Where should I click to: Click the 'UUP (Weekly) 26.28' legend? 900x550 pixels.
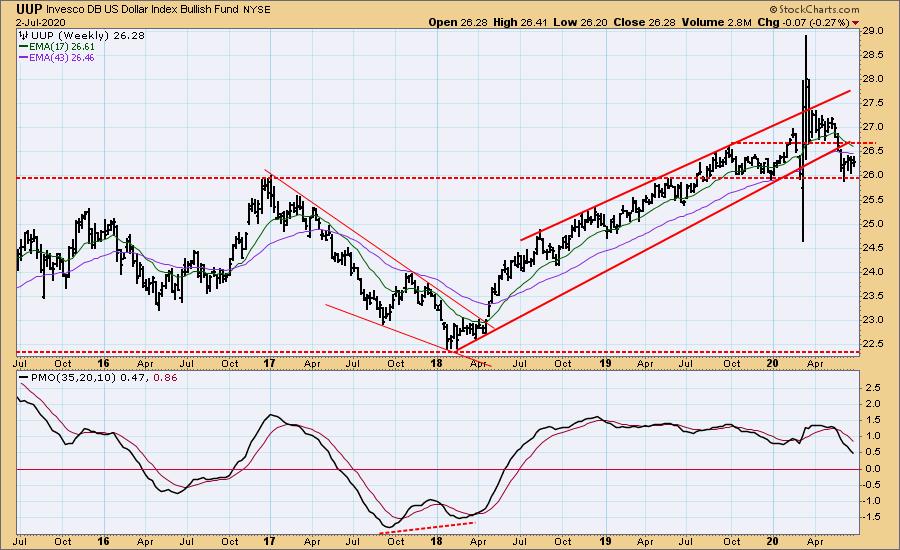[88, 35]
